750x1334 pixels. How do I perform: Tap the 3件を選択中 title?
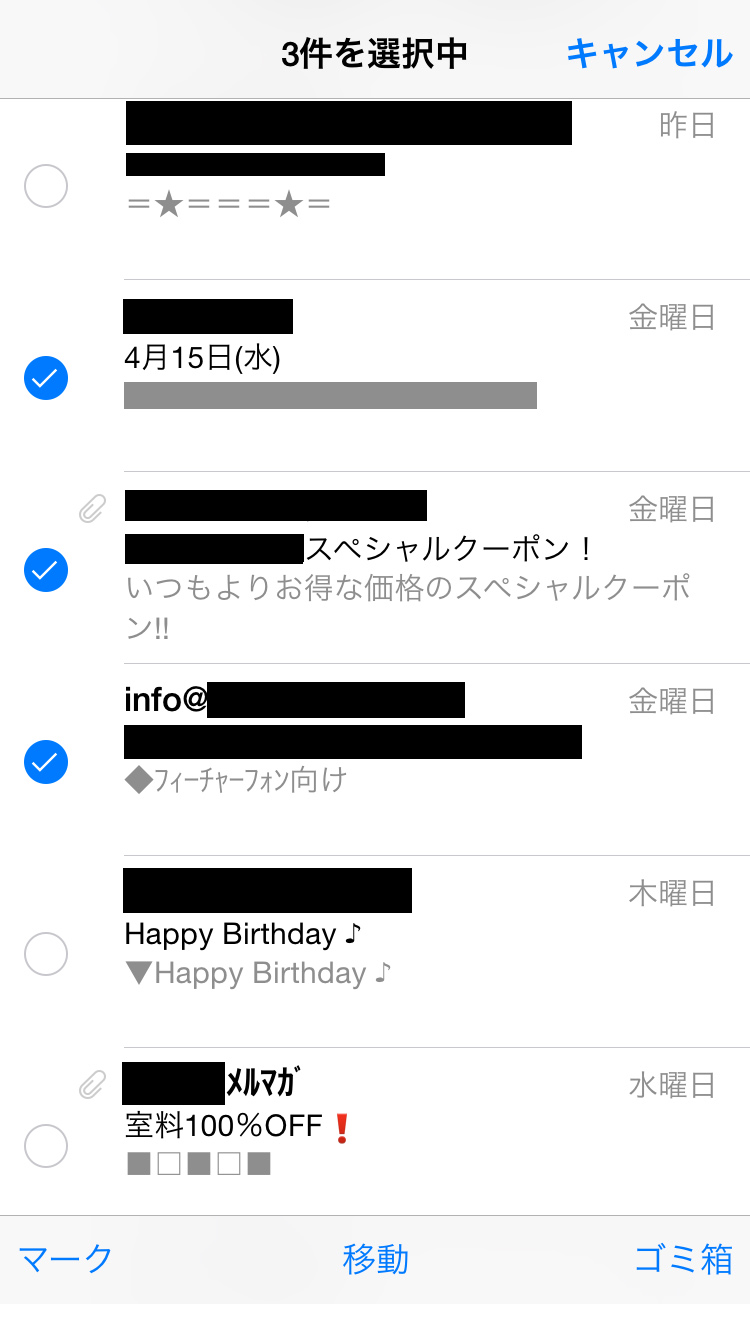point(374,54)
